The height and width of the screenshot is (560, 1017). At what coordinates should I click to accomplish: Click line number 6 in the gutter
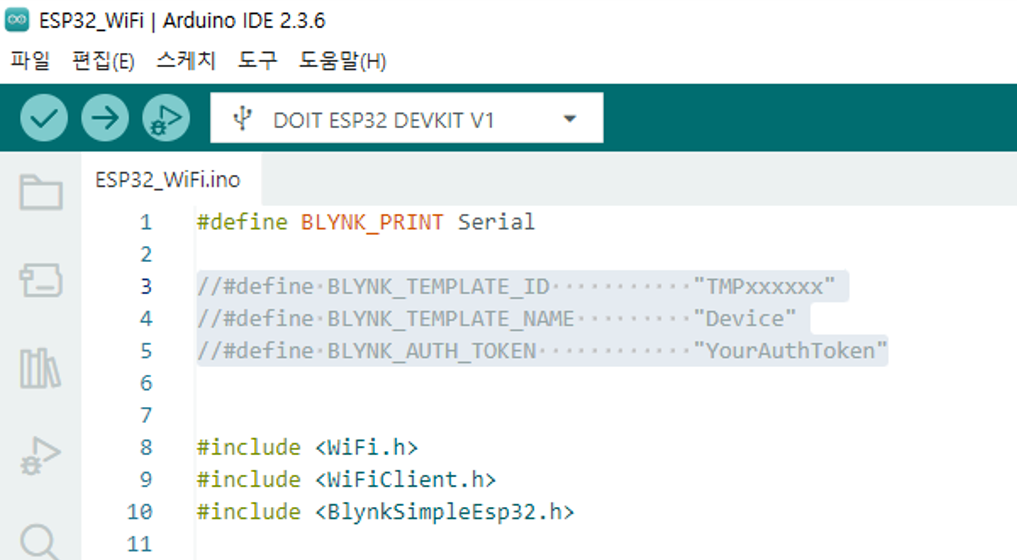(x=146, y=383)
